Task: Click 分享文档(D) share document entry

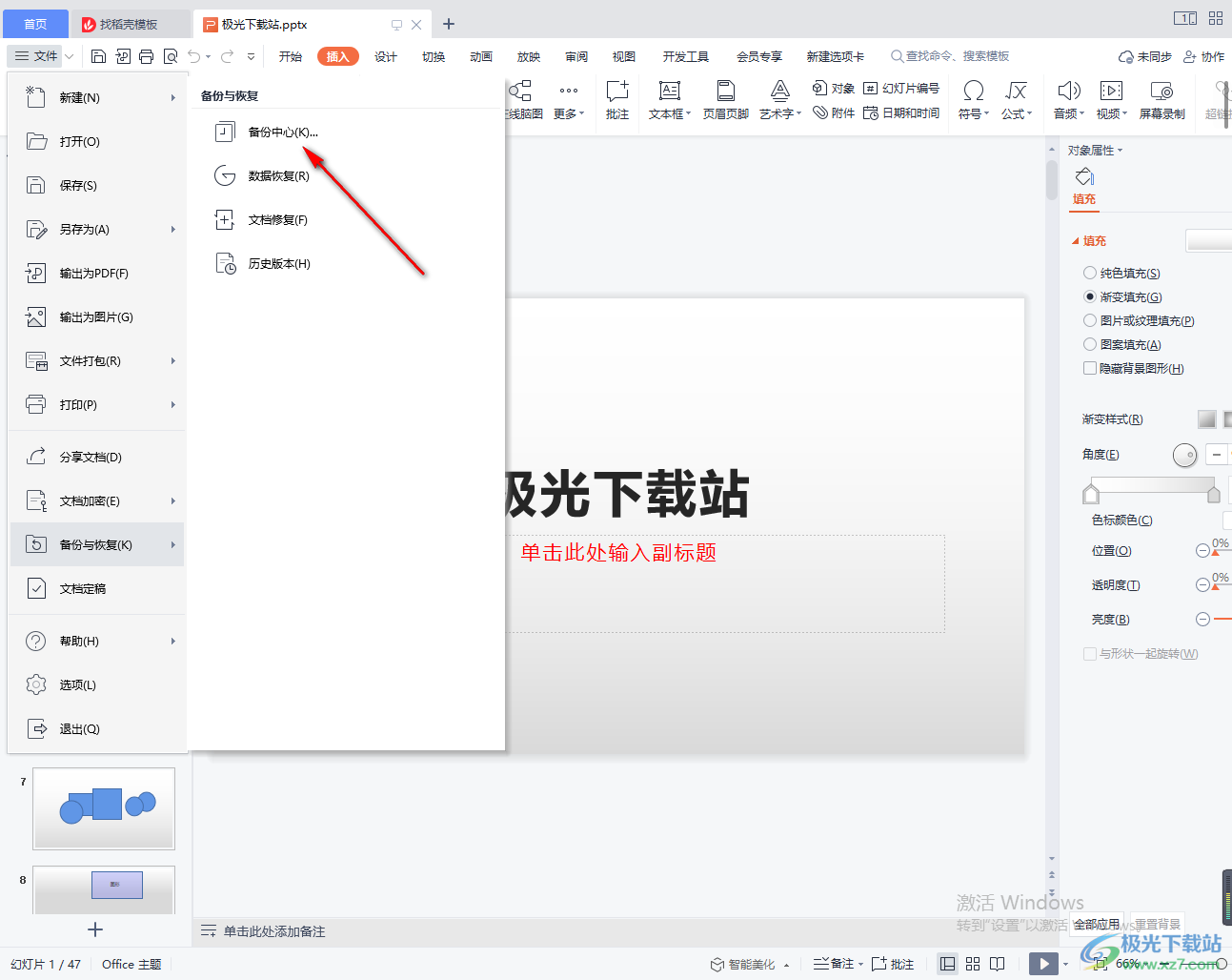Action: coord(96,457)
